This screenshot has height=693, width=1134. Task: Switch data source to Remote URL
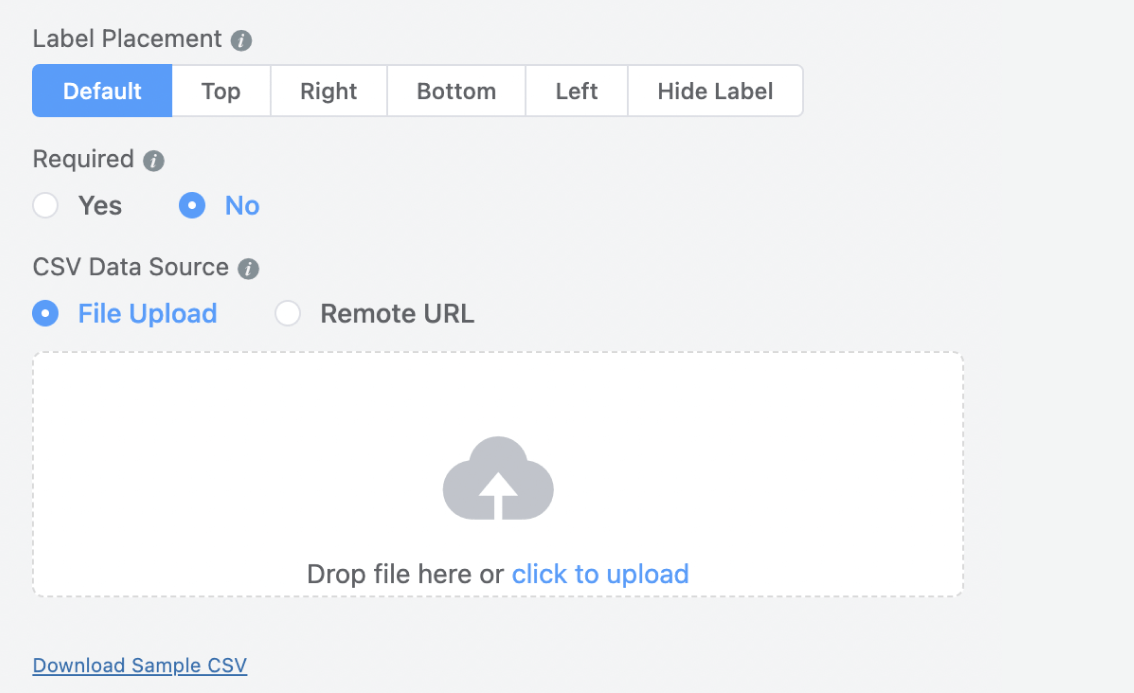[288, 314]
